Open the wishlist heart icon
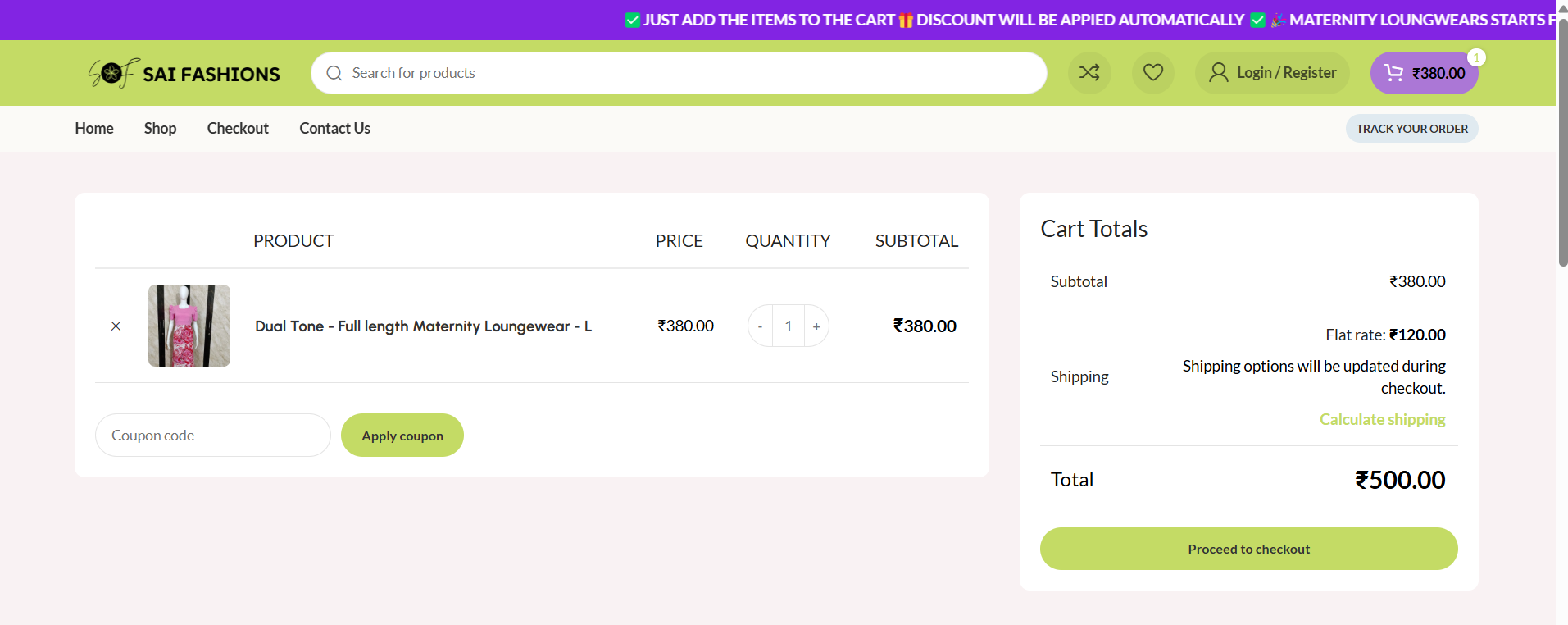This screenshot has width=1568, height=625. click(x=1152, y=73)
